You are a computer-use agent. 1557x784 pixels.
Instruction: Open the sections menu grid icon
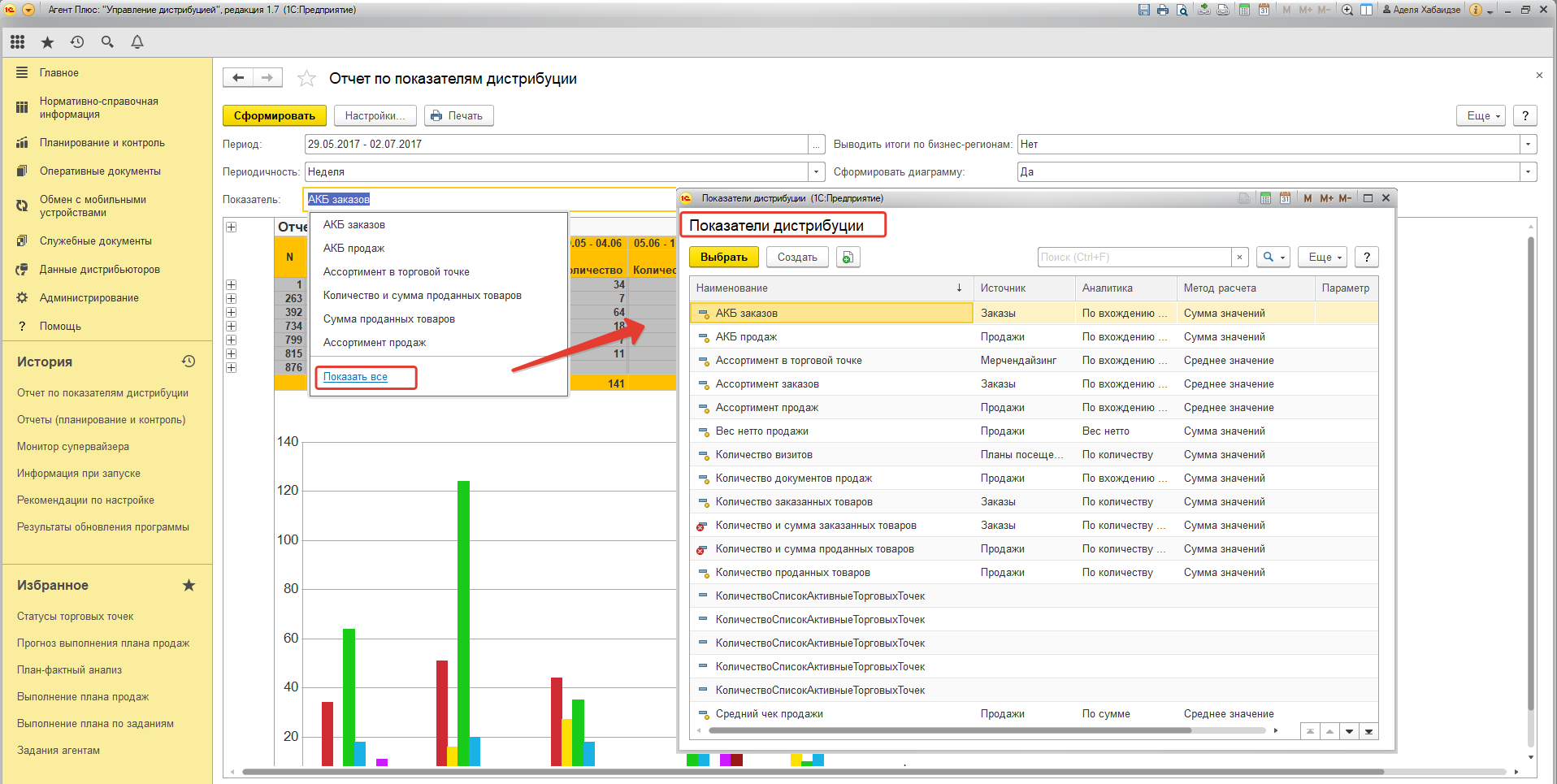pyautogui.click(x=17, y=41)
